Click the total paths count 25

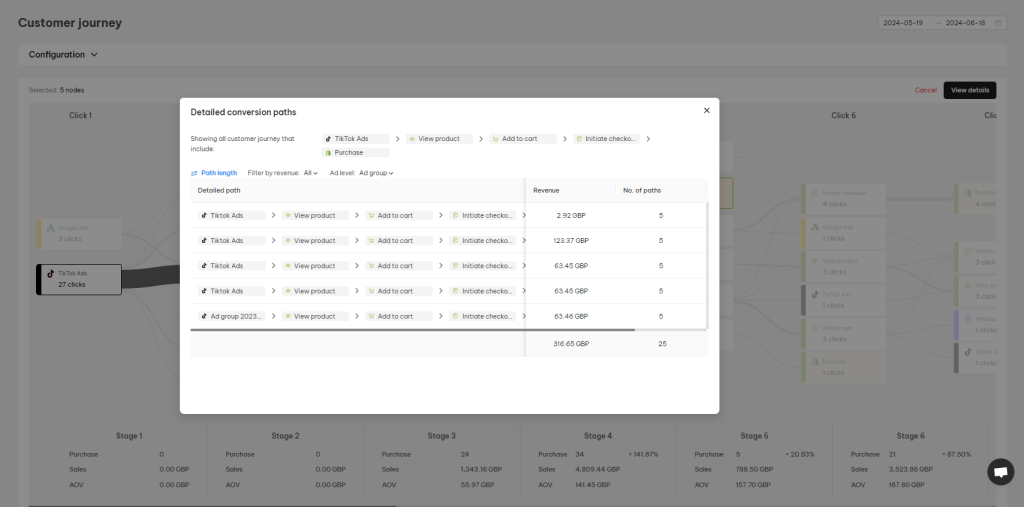tap(662, 344)
